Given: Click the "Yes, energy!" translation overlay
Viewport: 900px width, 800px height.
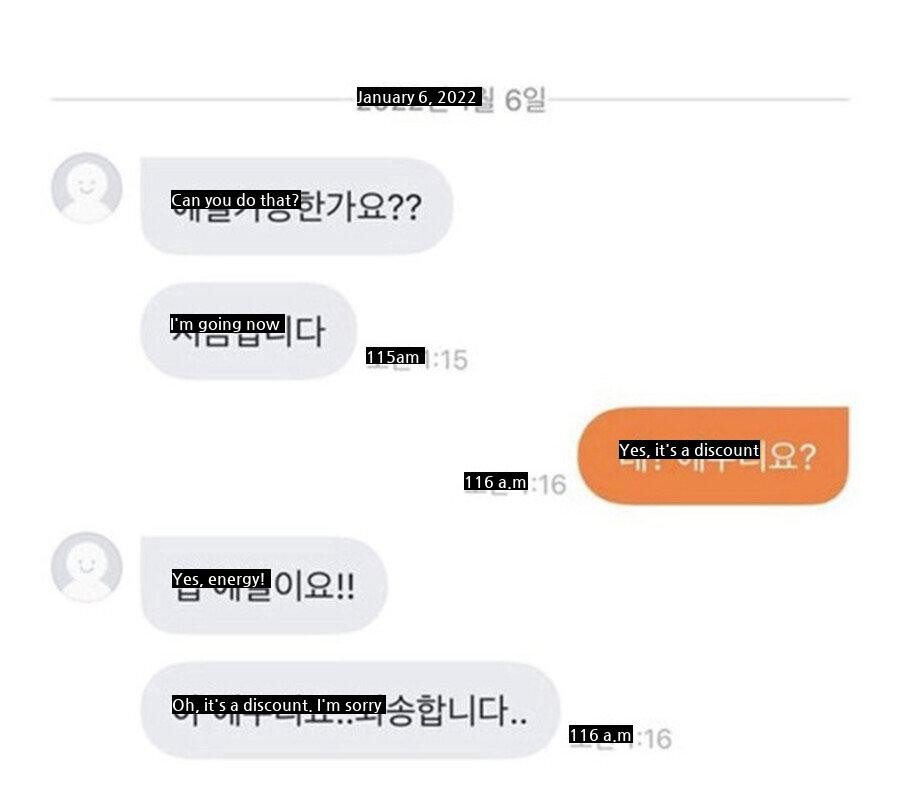Looking at the screenshot, I should pos(221,578).
